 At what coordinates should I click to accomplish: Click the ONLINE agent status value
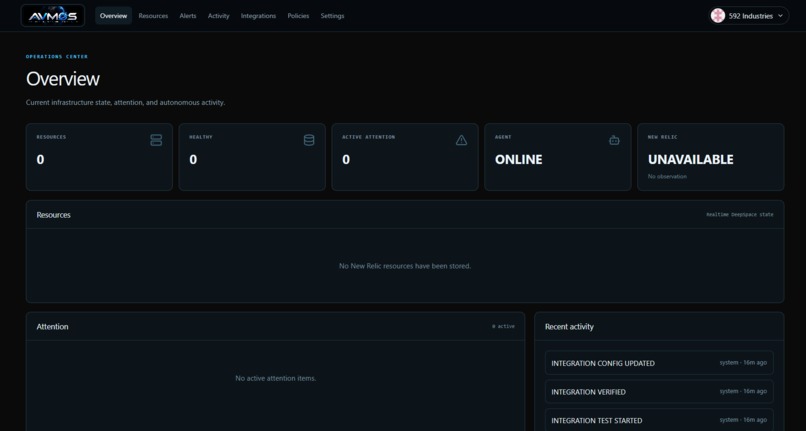518,159
